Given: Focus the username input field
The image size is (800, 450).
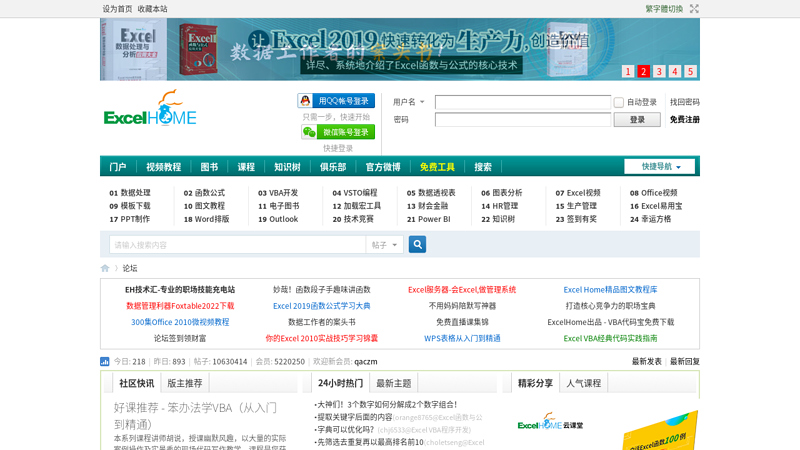Looking at the screenshot, I should click(523, 102).
